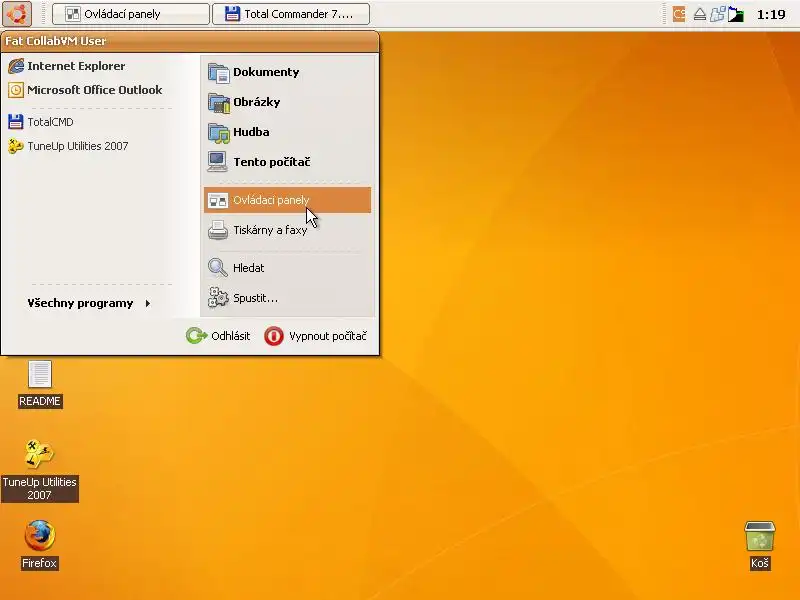
Task: Open Hledat search
Action: pos(287,268)
